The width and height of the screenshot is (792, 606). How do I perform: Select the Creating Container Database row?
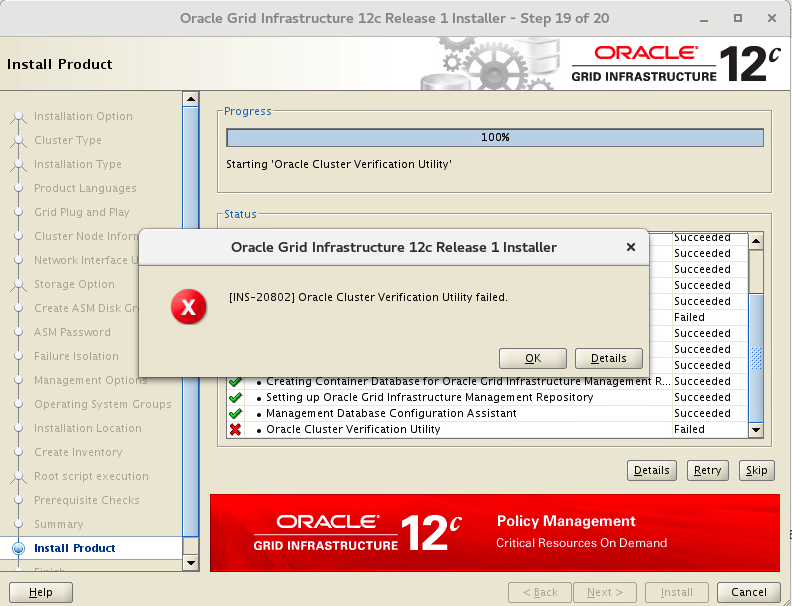[487, 382]
